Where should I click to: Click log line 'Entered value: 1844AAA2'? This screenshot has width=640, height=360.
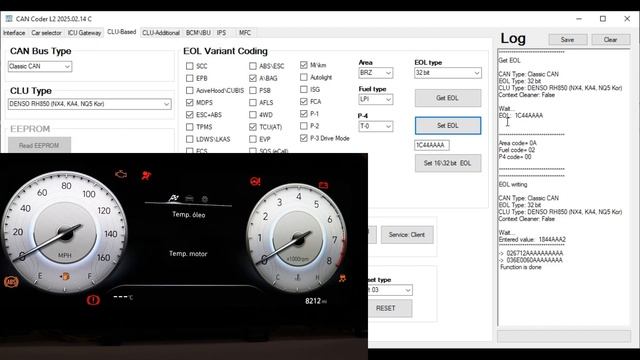532,240
